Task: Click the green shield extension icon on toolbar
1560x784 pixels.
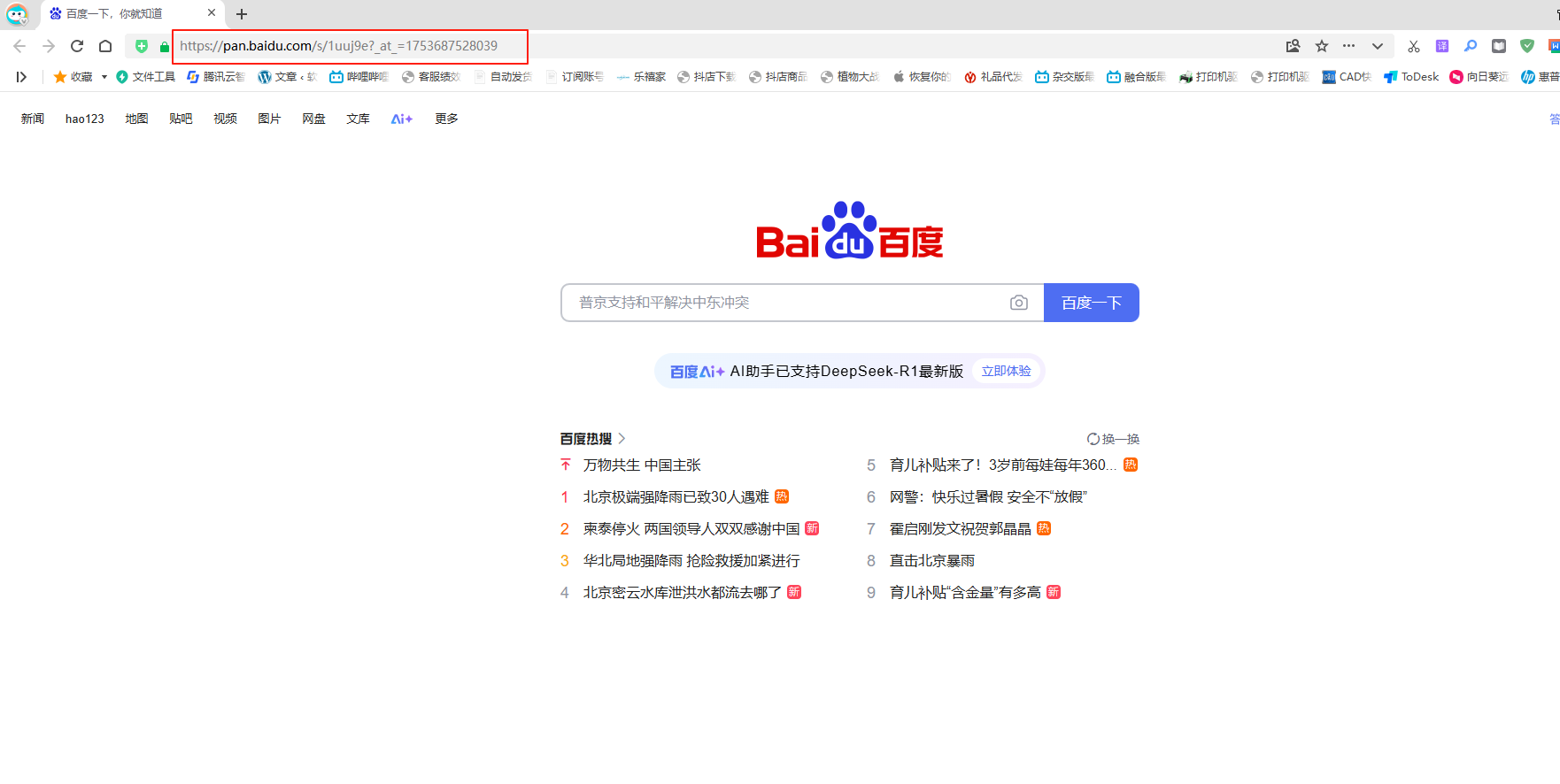Action: click(1527, 46)
